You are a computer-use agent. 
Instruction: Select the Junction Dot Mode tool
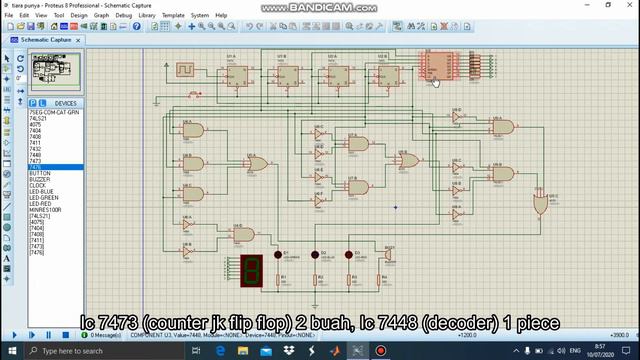click(x=7, y=79)
